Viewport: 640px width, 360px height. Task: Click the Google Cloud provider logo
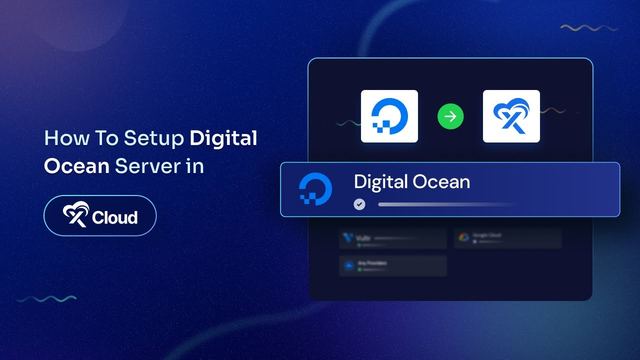pyautogui.click(x=463, y=237)
